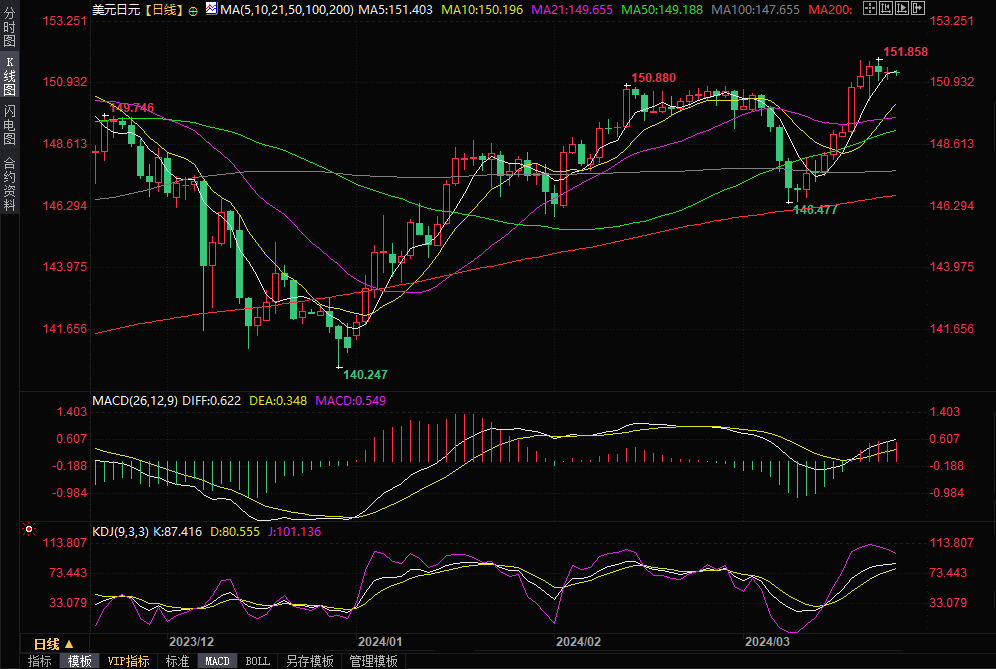
Task: Expand the 日线 period selector
Action: [53, 643]
